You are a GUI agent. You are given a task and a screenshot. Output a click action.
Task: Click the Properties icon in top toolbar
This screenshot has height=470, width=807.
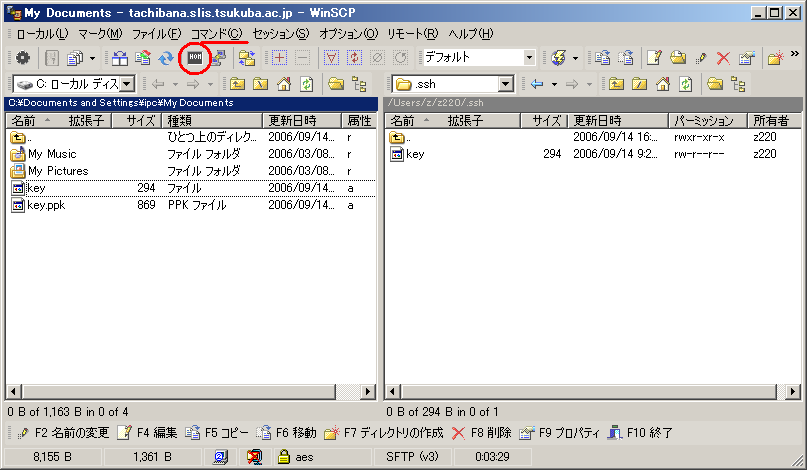[x=747, y=58]
